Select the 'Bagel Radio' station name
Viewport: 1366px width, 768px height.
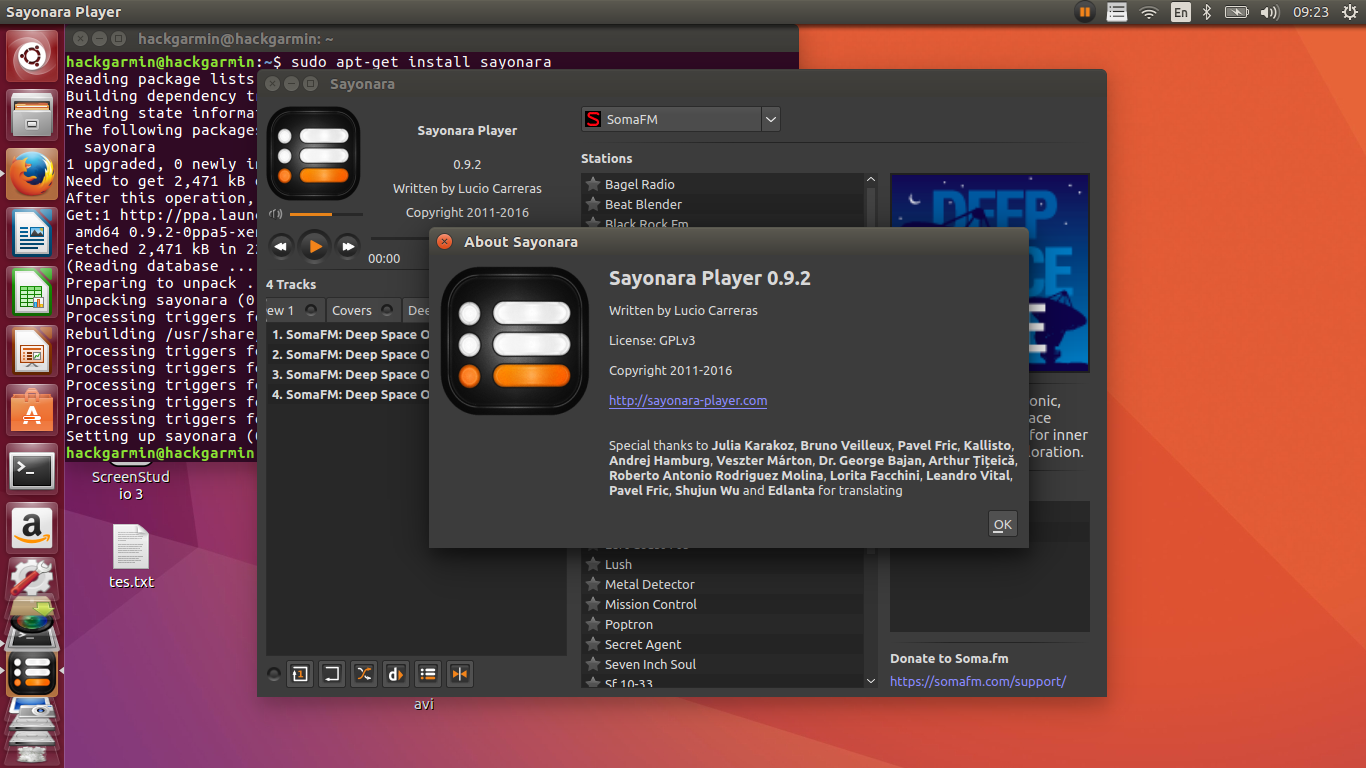click(x=640, y=184)
